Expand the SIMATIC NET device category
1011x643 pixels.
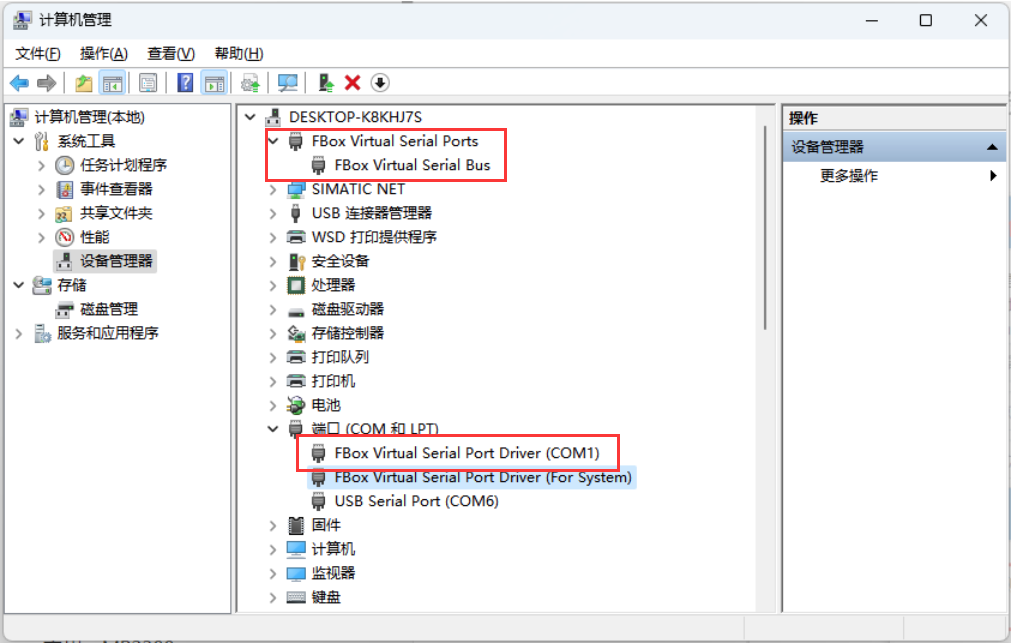click(x=273, y=189)
